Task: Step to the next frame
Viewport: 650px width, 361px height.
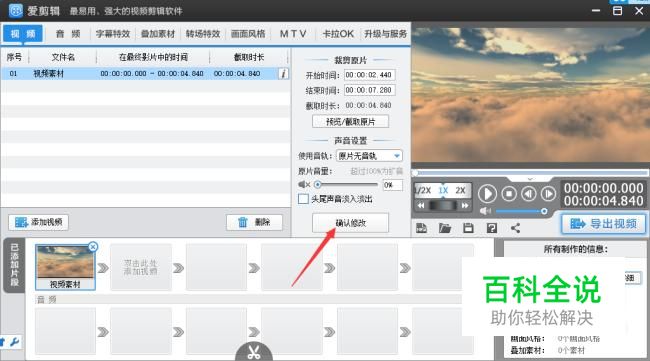Action: [548, 194]
